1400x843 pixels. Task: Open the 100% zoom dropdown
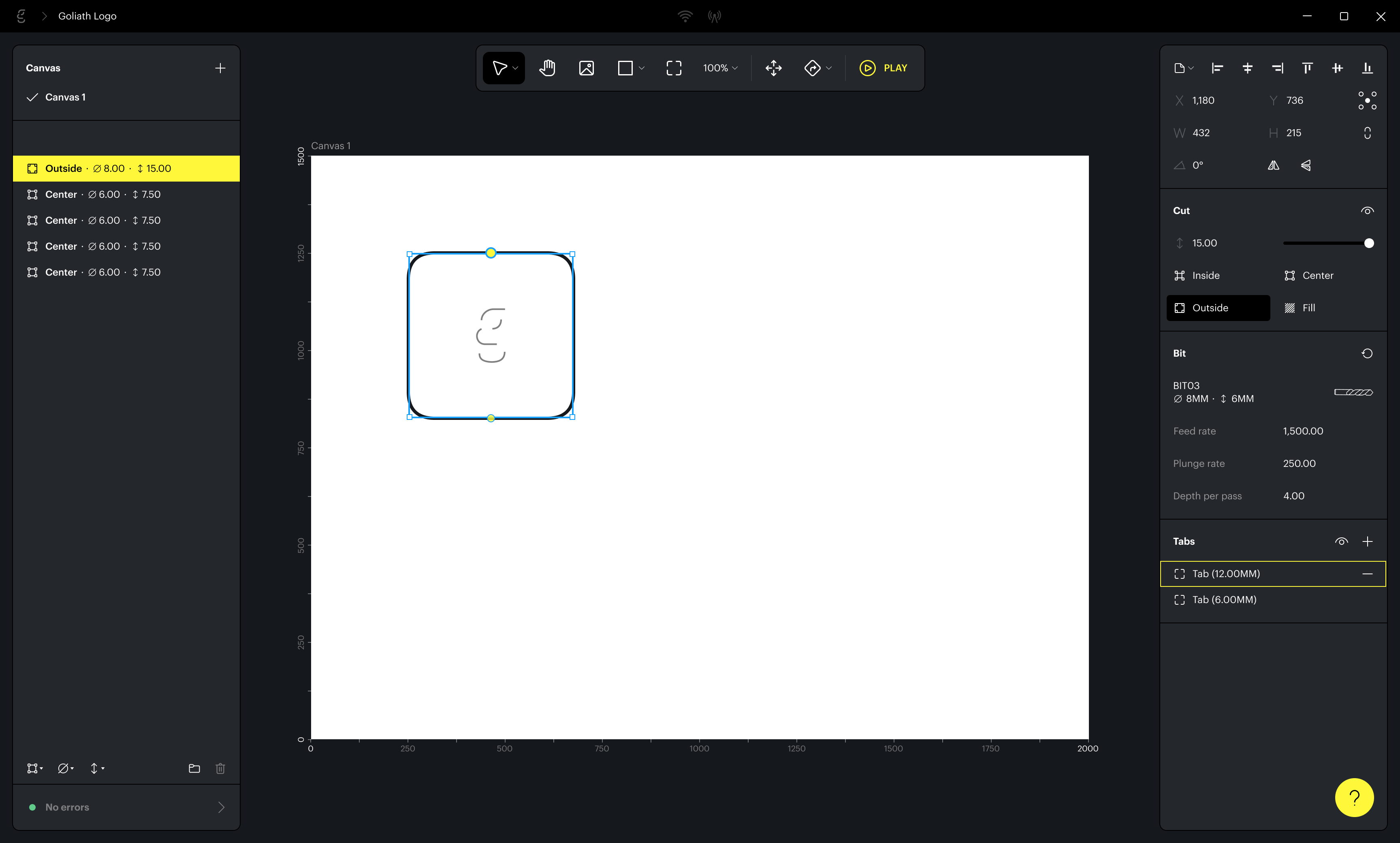[720, 68]
